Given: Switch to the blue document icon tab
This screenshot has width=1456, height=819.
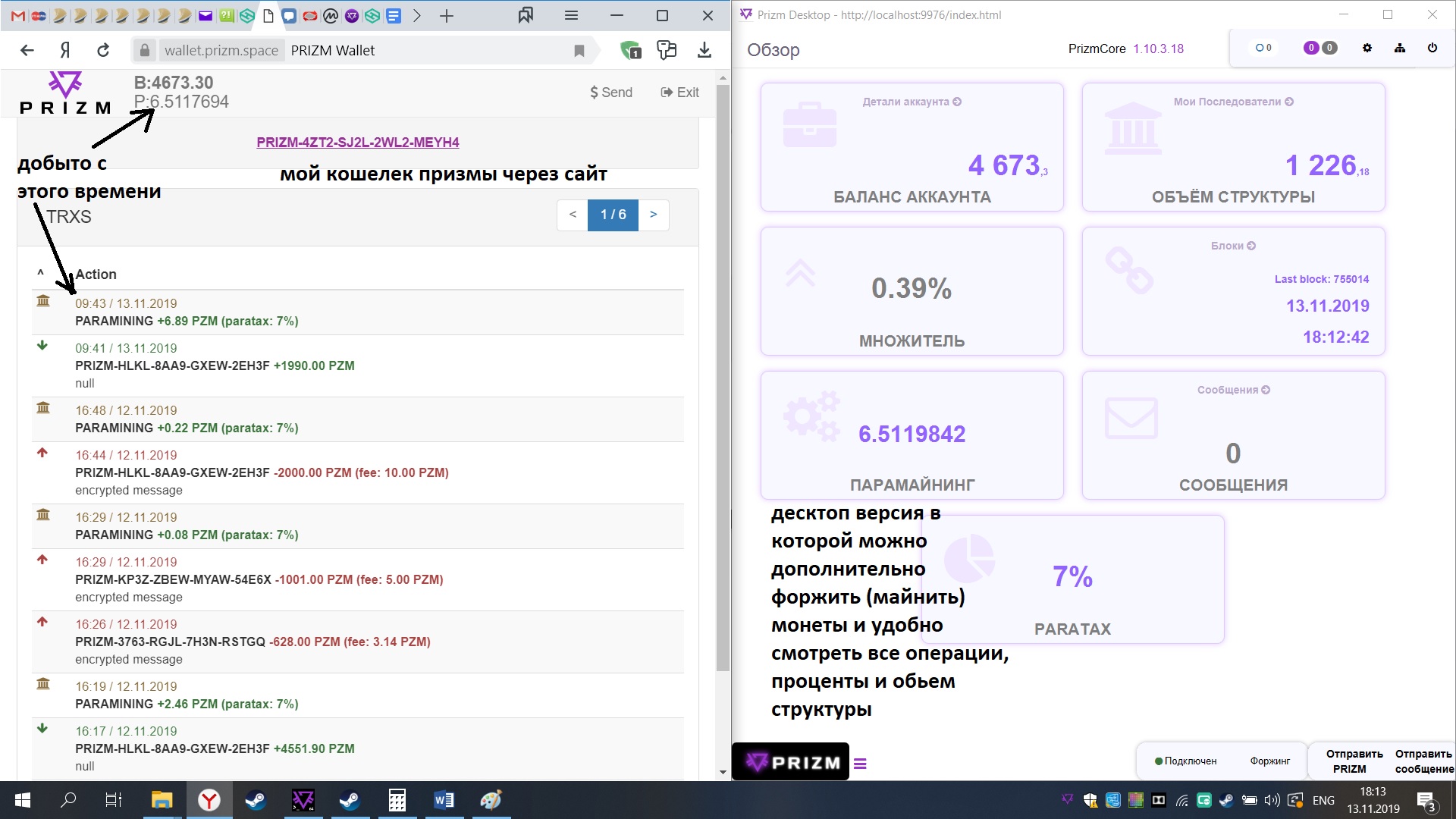Looking at the screenshot, I should point(394,16).
